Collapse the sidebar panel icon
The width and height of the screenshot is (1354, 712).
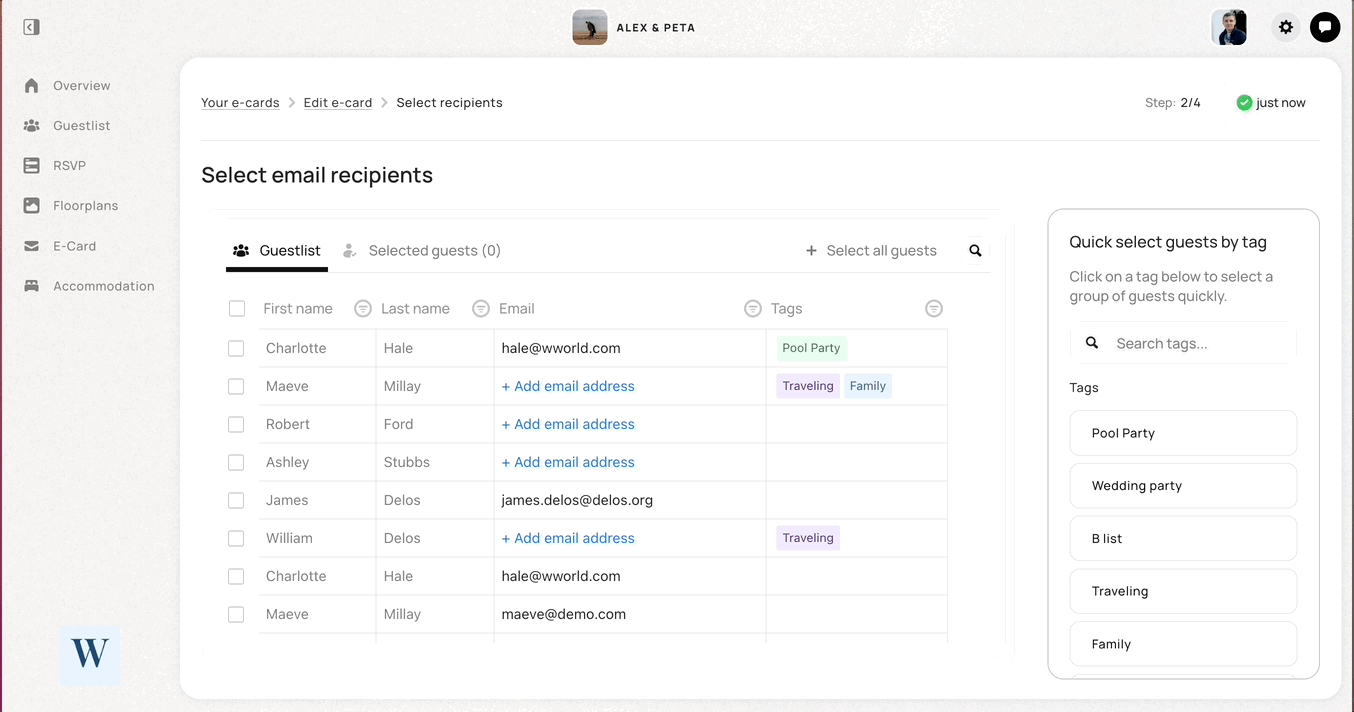(31, 27)
